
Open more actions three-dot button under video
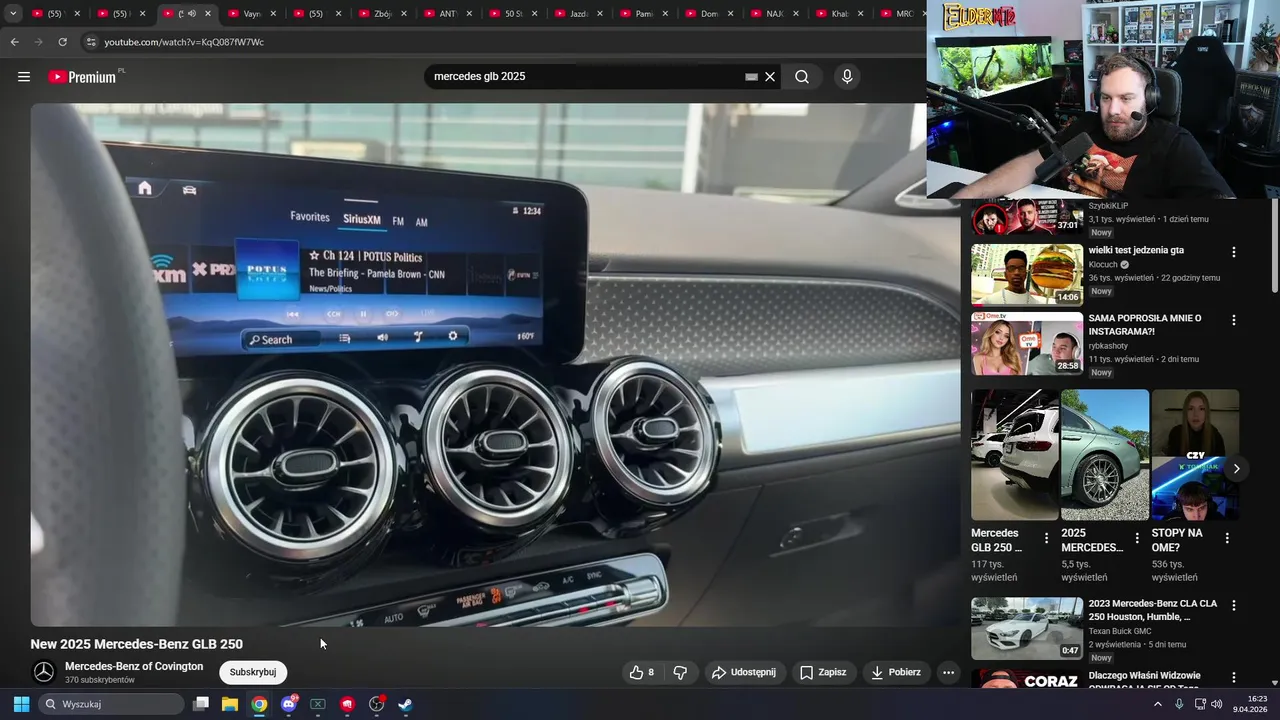pyautogui.click(x=948, y=672)
